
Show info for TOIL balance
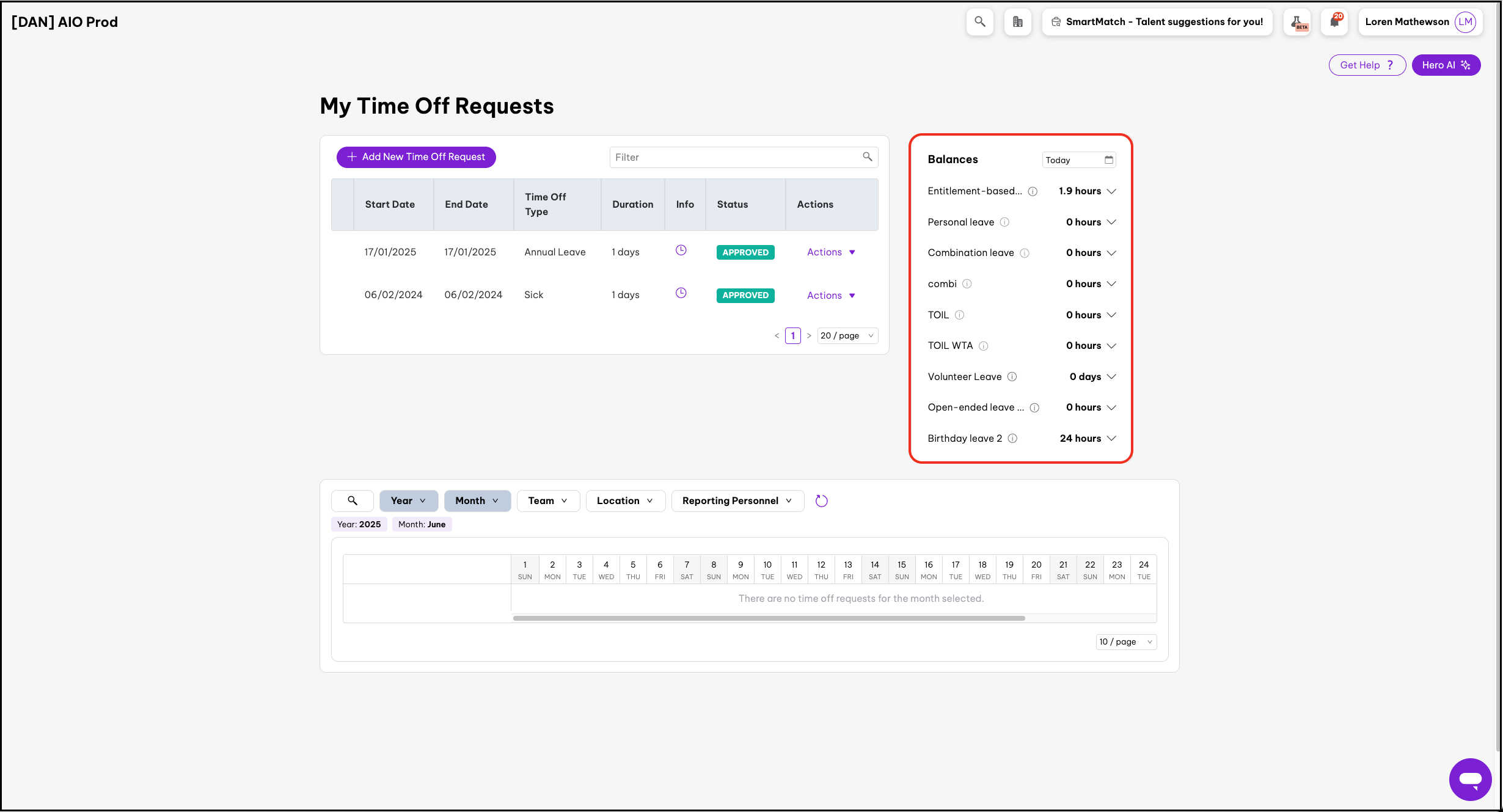click(959, 315)
